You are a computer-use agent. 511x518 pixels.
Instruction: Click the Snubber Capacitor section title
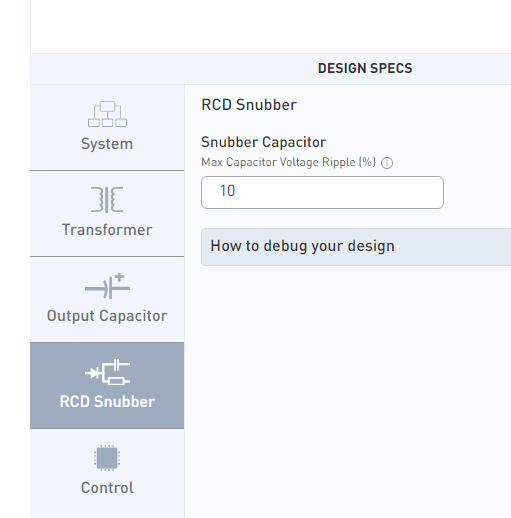(x=264, y=142)
